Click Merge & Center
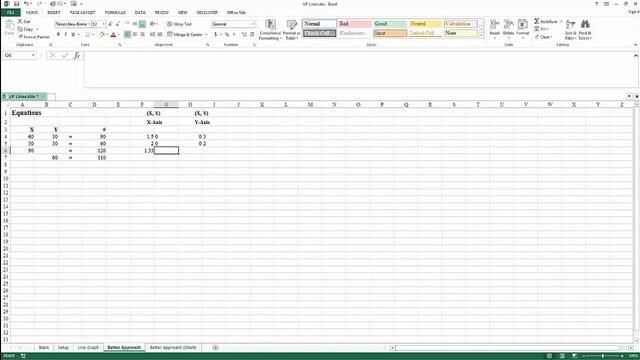Screen dimensions: 640x360 pyautogui.click(x=185, y=35)
